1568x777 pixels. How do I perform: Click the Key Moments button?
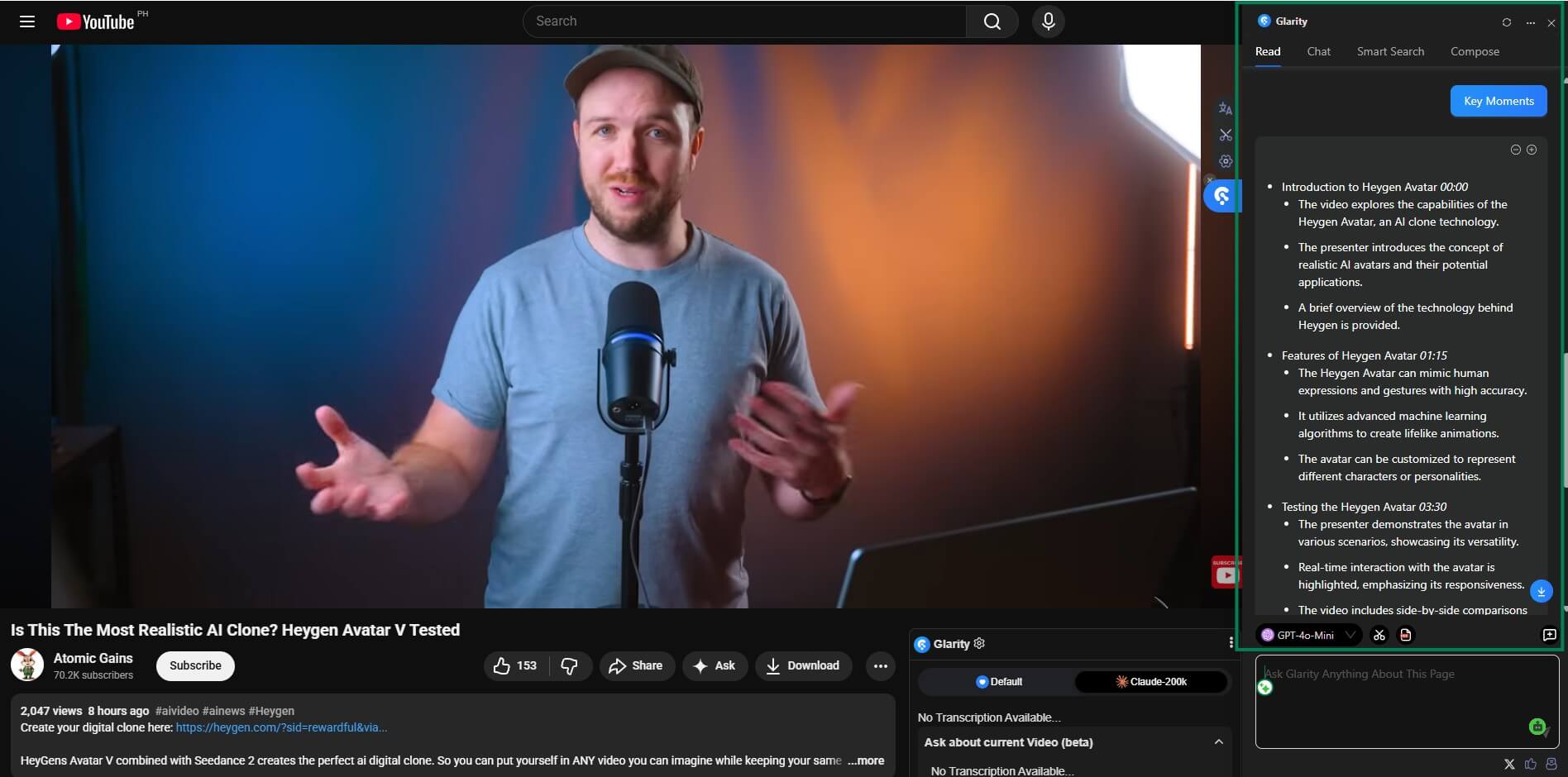(1499, 101)
